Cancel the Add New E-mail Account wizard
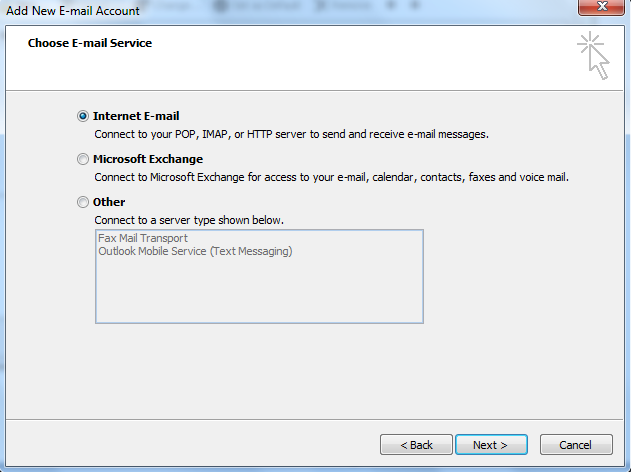This screenshot has width=631, height=472. pyautogui.click(x=576, y=445)
